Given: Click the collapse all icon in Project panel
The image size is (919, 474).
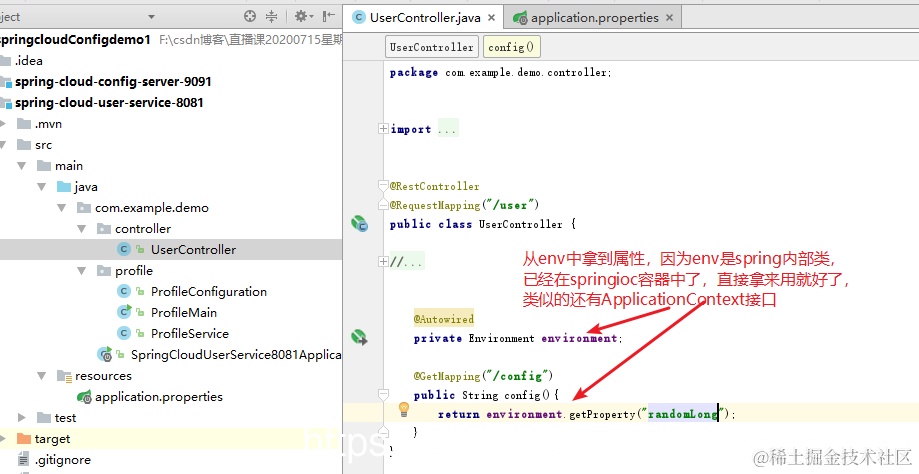Looking at the screenshot, I should [271, 16].
